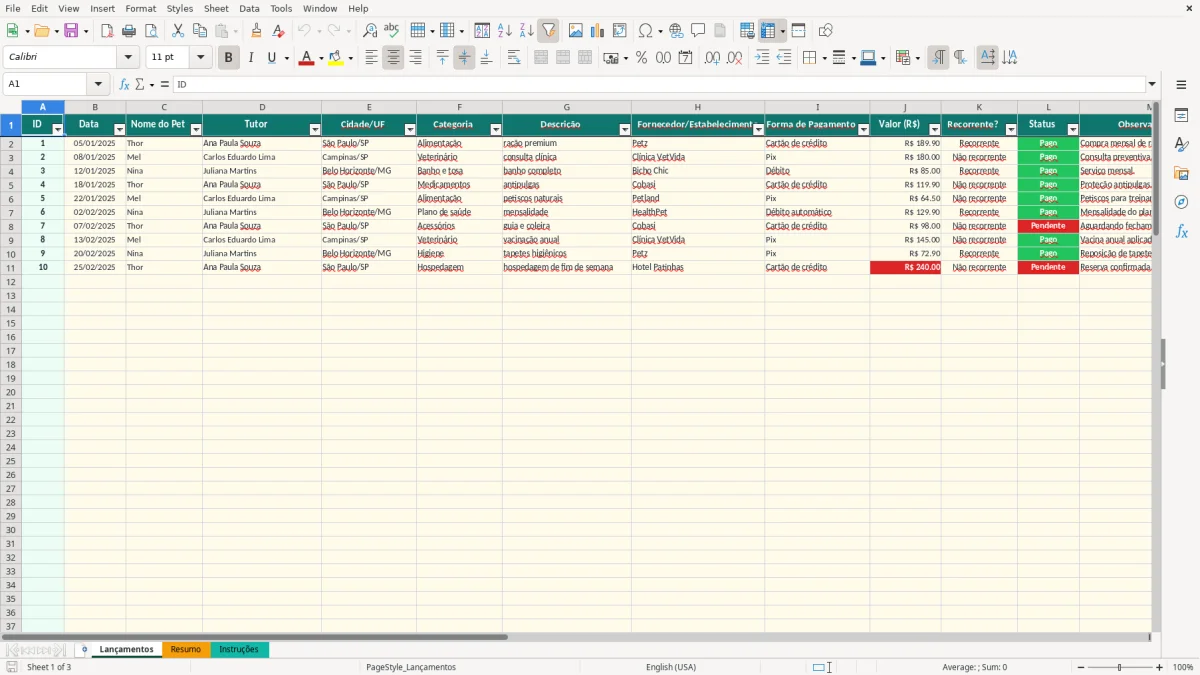Click Increase Indent icon
Viewport: 1200px width, 675px height.
click(x=762, y=58)
